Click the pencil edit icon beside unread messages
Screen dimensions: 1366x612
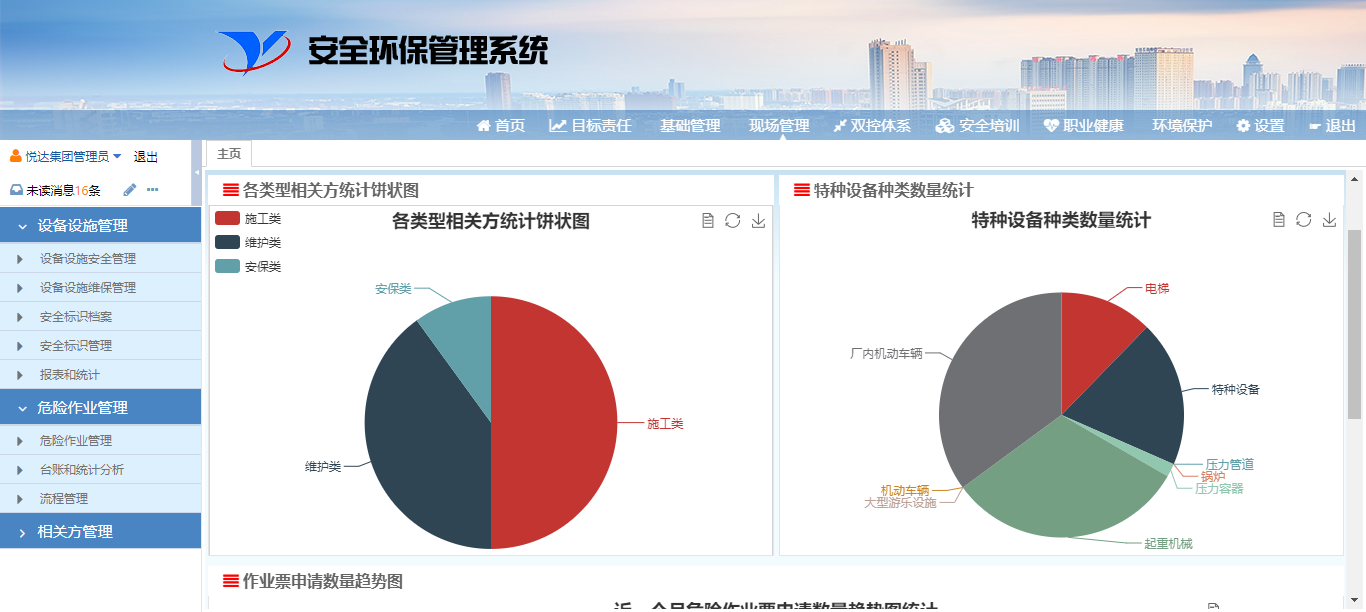(129, 190)
